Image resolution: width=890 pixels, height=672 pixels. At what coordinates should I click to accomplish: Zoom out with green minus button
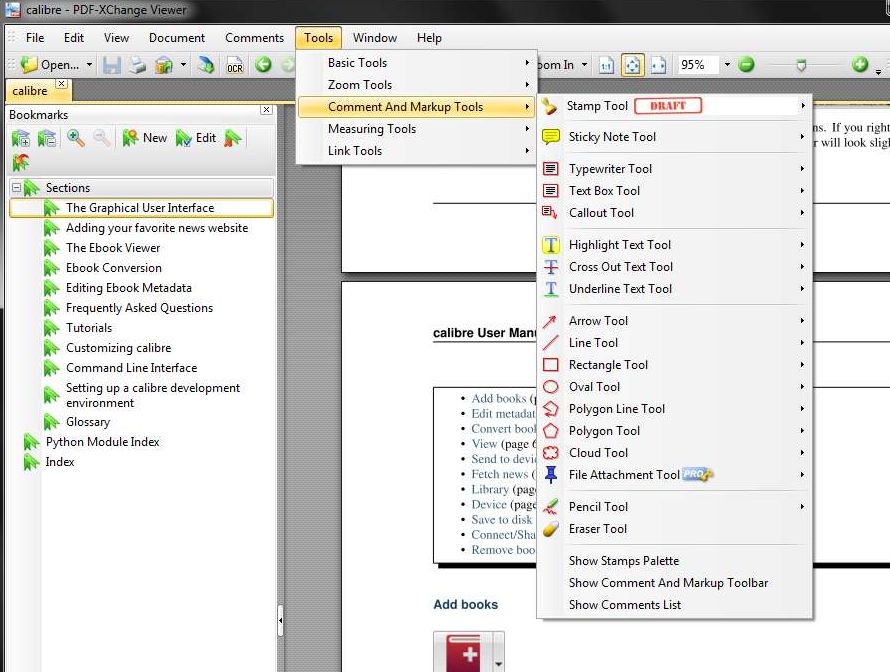(x=746, y=65)
